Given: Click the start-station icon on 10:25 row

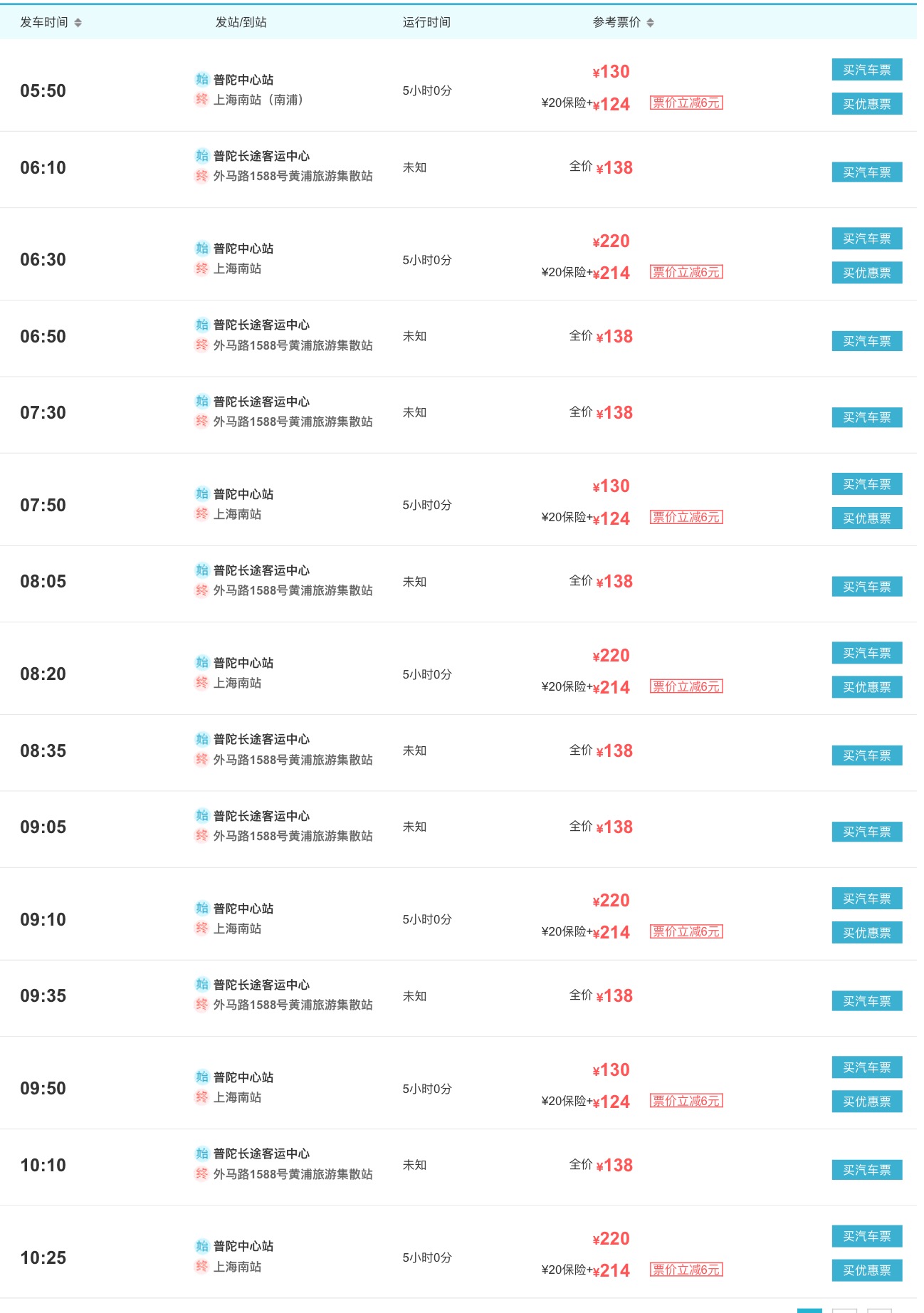Looking at the screenshot, I should pos(202,1246).
